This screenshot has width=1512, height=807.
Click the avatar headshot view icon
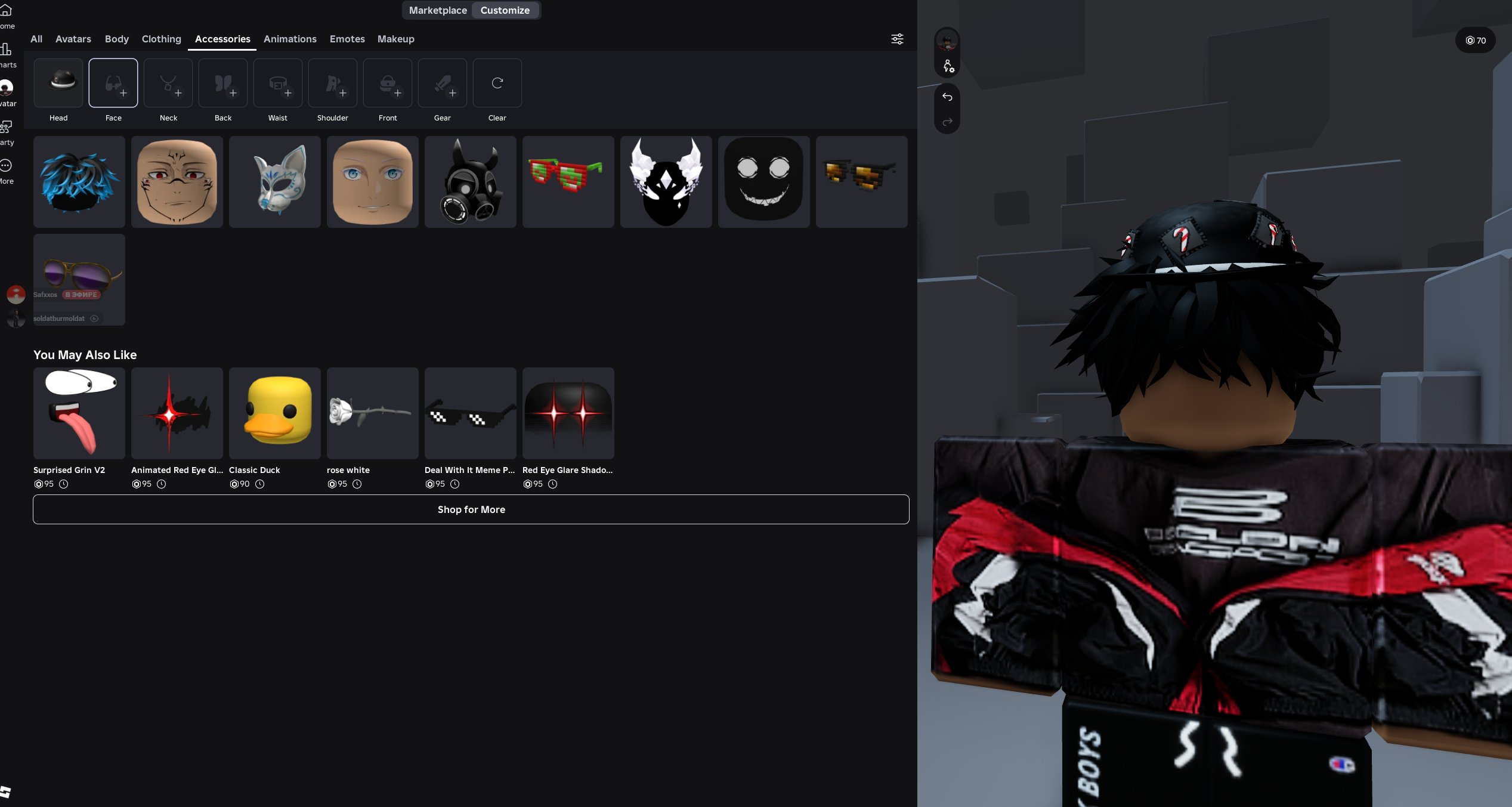[947, 41]
